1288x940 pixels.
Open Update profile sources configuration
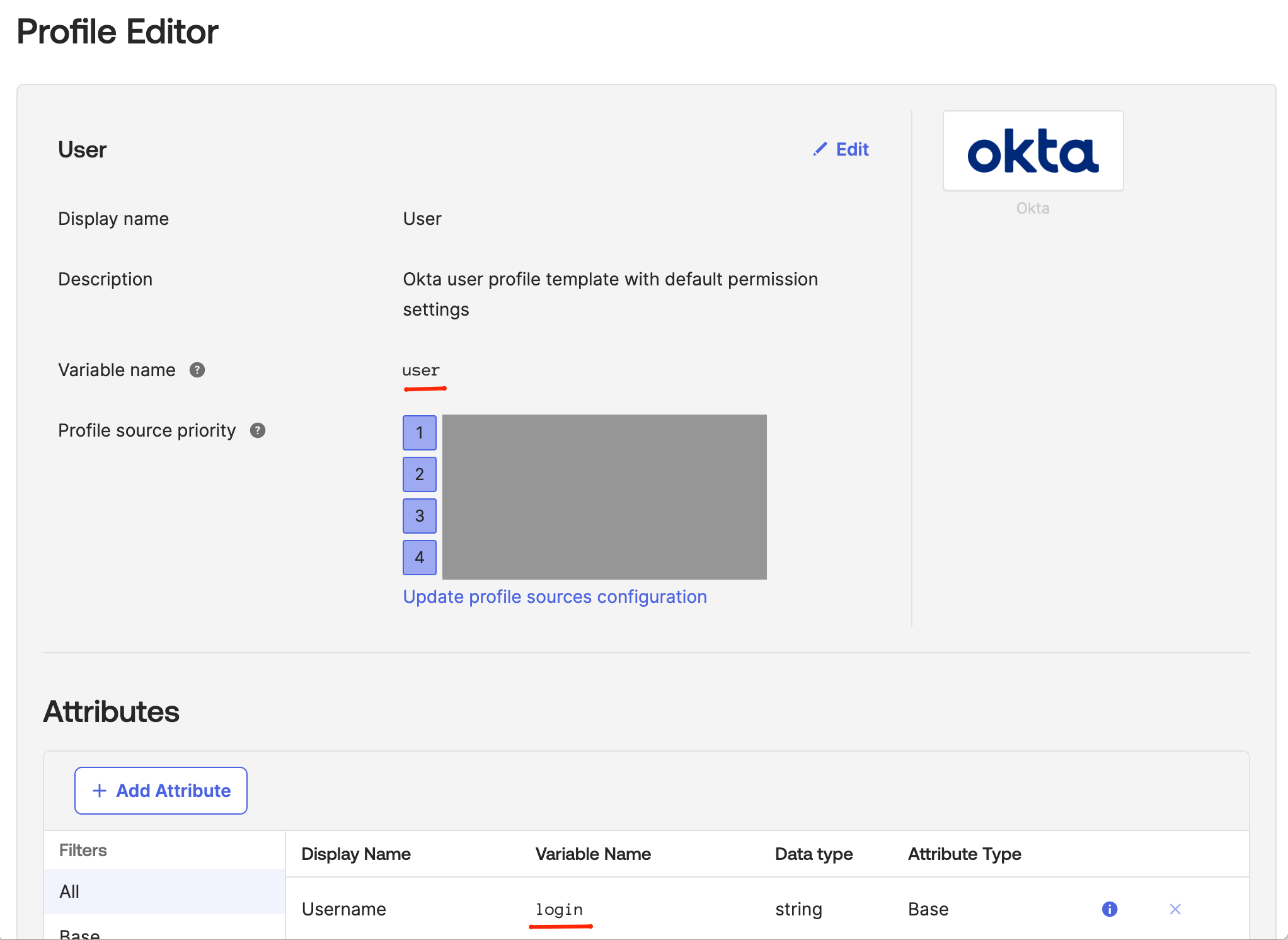click(555, 597)
